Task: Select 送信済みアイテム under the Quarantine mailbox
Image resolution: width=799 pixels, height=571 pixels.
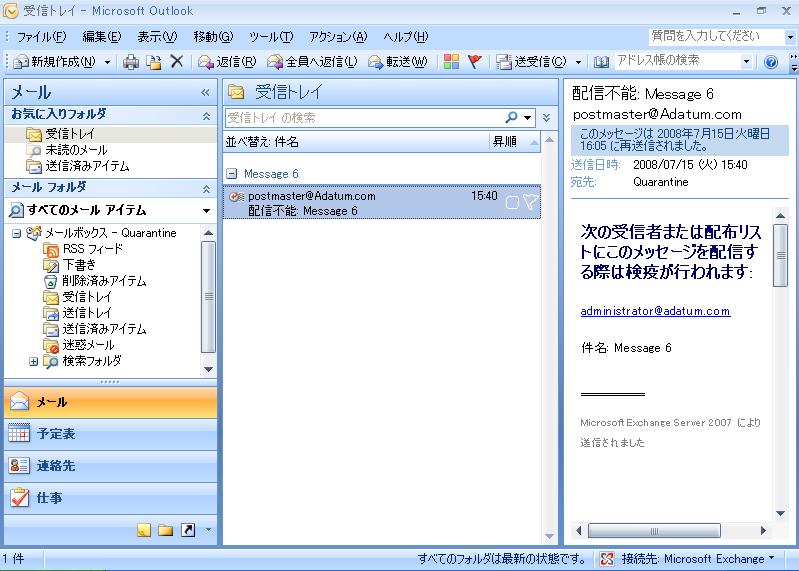Action: [x=95, y=329]
